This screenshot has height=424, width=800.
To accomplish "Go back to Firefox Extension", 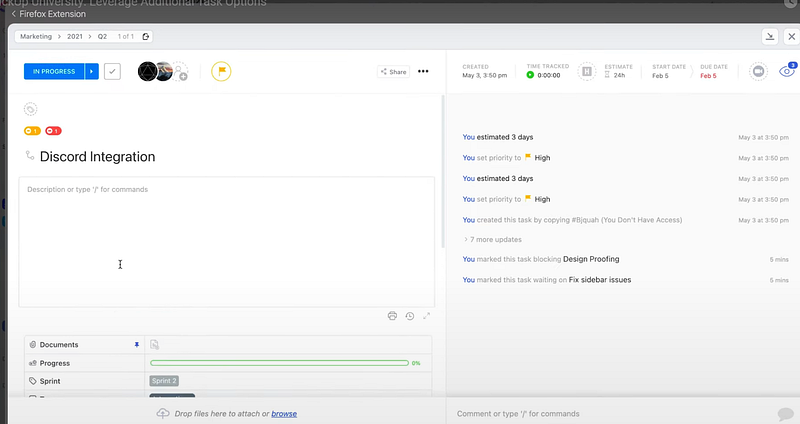I will tap(48, 14).
